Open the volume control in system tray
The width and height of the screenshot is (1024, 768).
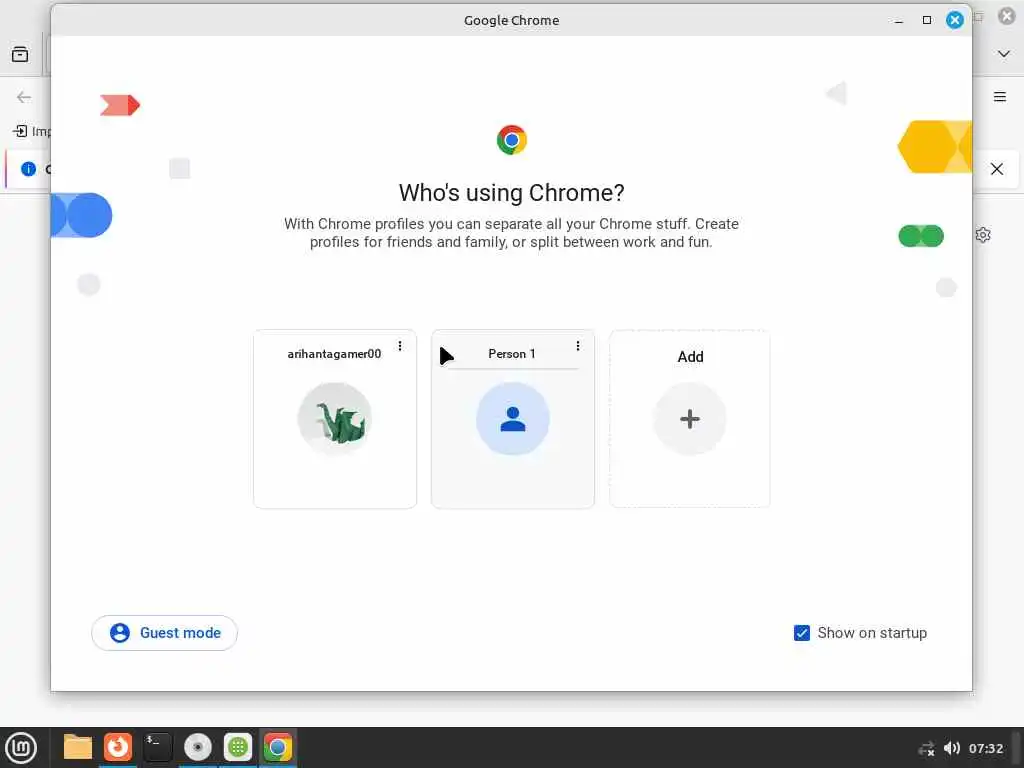coord(952,748)
